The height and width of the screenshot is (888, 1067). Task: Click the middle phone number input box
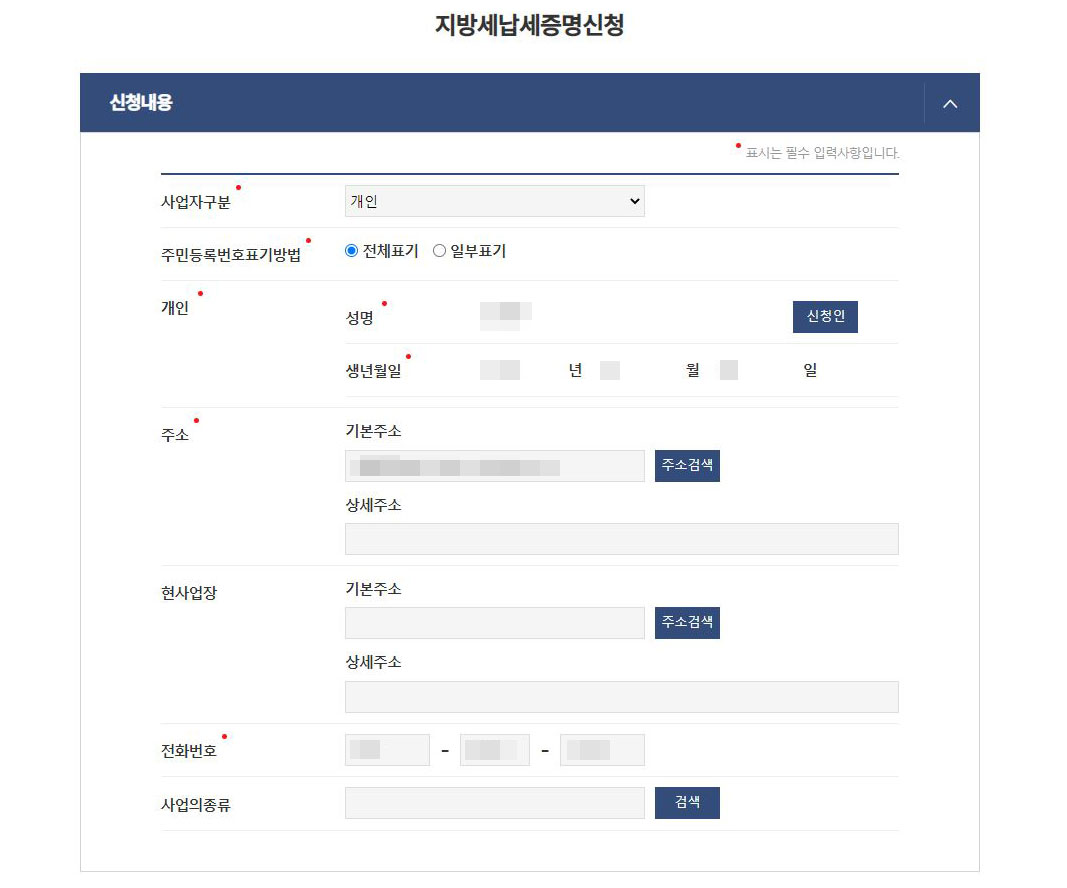click(x=495, y=749)
